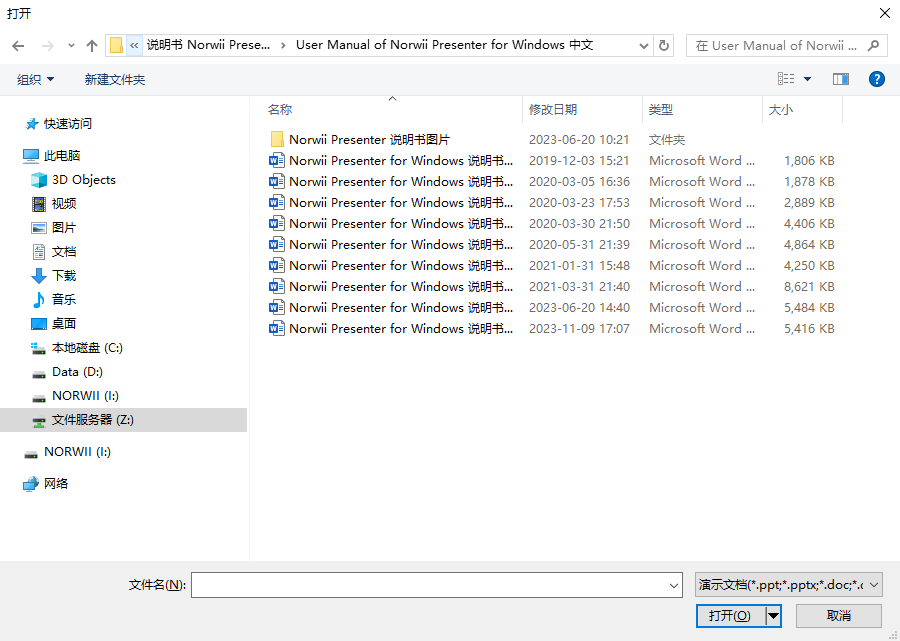Select Data (D:) drive
Image resolution: width=900 pixels, height=641 pixels.
point(67,372)
